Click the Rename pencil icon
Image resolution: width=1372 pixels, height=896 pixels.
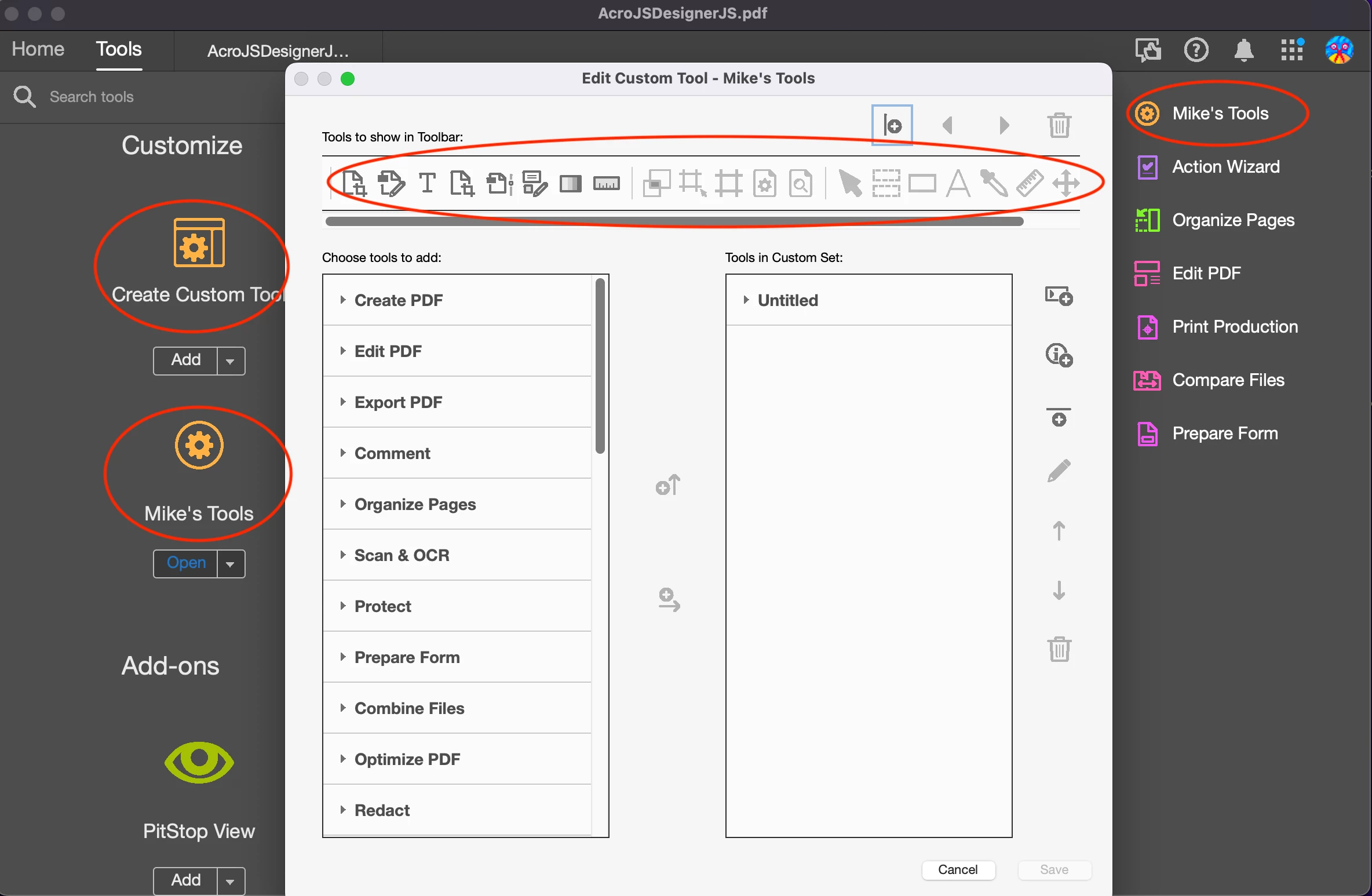tap(1059, 471)
